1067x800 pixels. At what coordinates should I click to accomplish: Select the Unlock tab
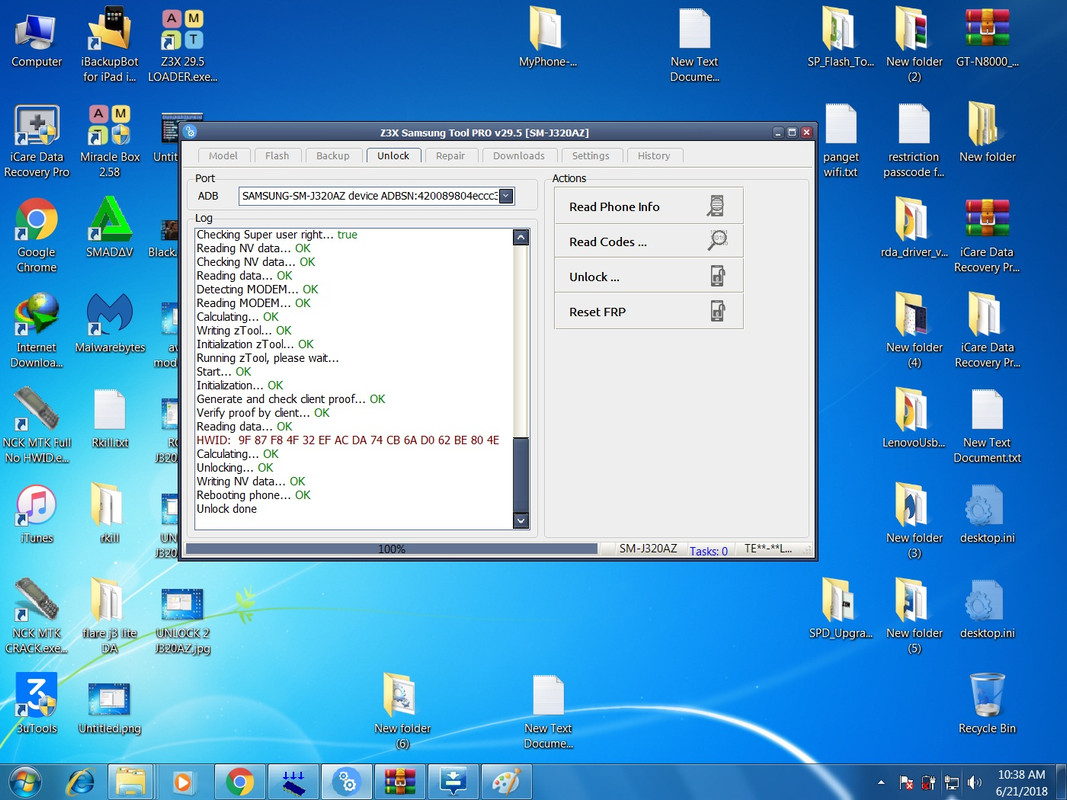point(393,156)
